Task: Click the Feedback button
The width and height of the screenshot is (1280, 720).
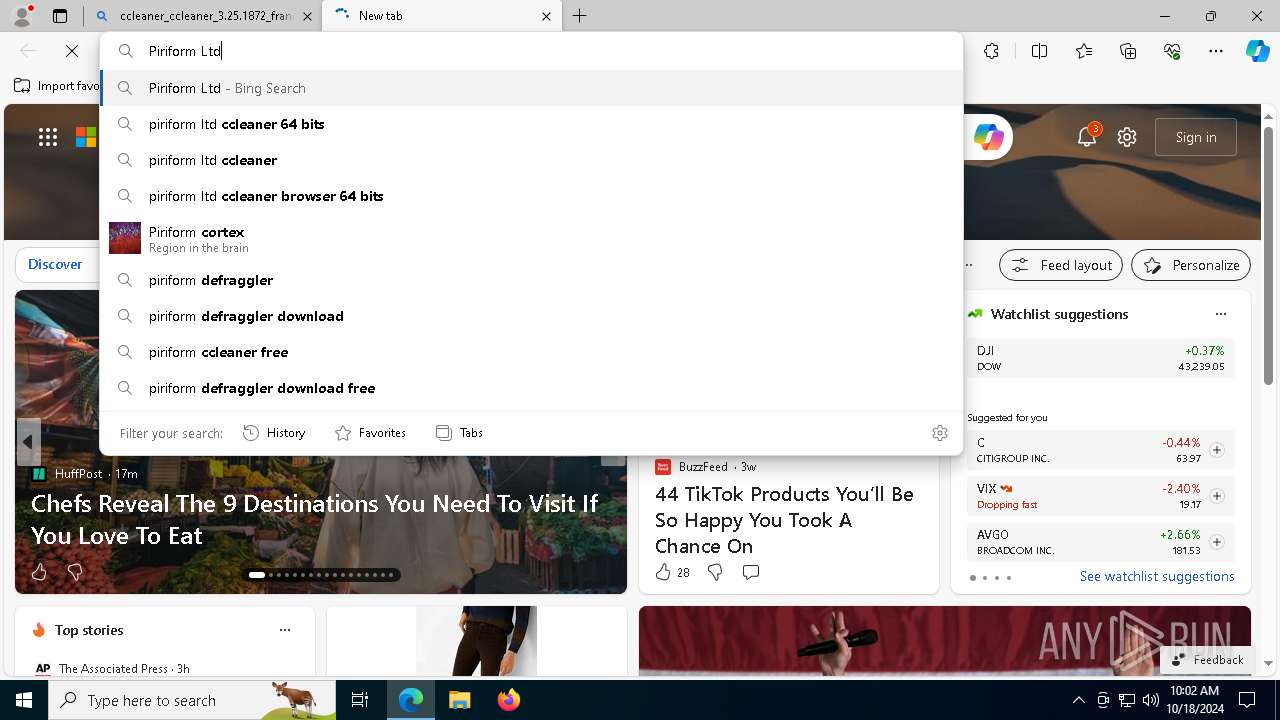Action: point(1207,660)
